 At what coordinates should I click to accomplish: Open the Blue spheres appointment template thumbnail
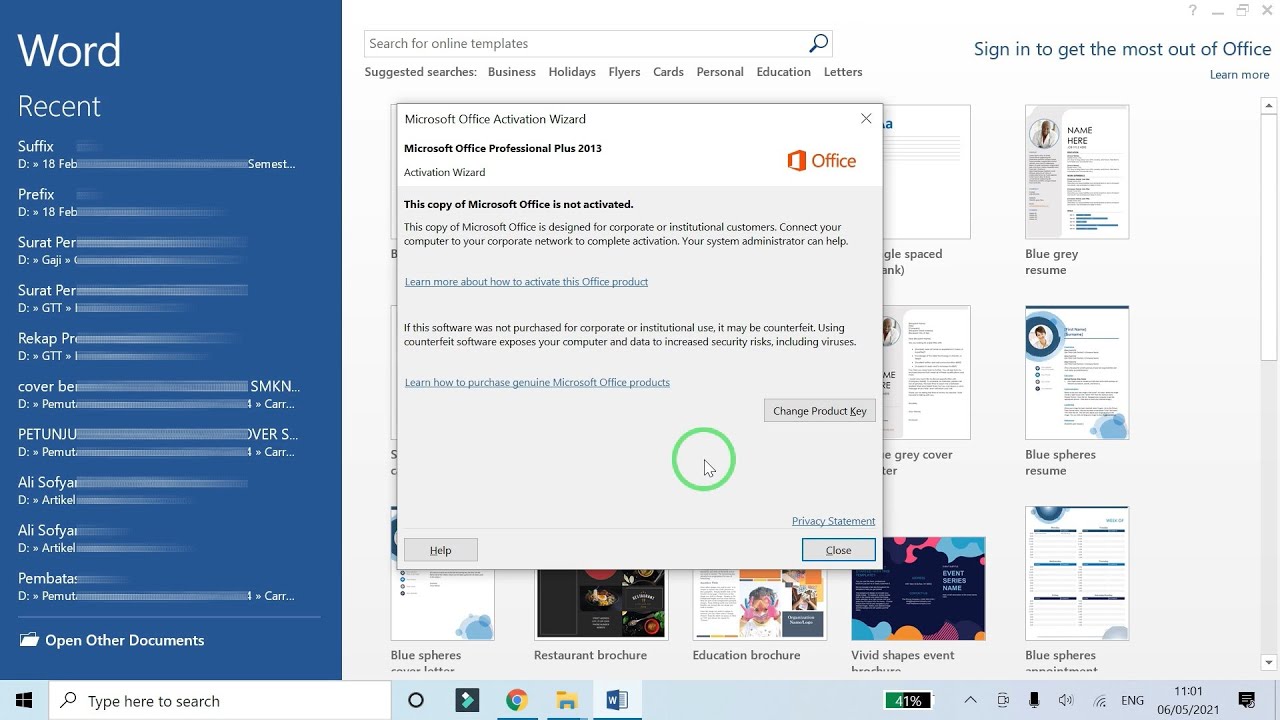1077,573
